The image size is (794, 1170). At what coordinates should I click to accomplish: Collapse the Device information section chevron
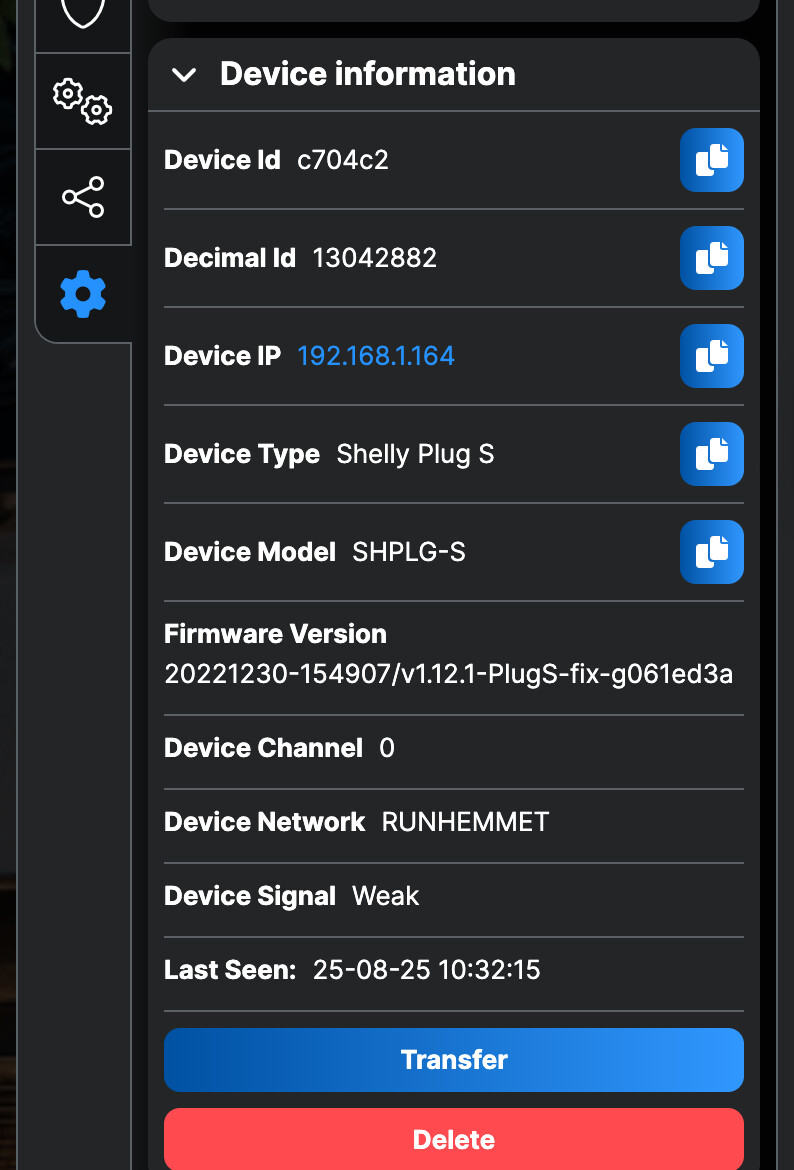point(184,74)
